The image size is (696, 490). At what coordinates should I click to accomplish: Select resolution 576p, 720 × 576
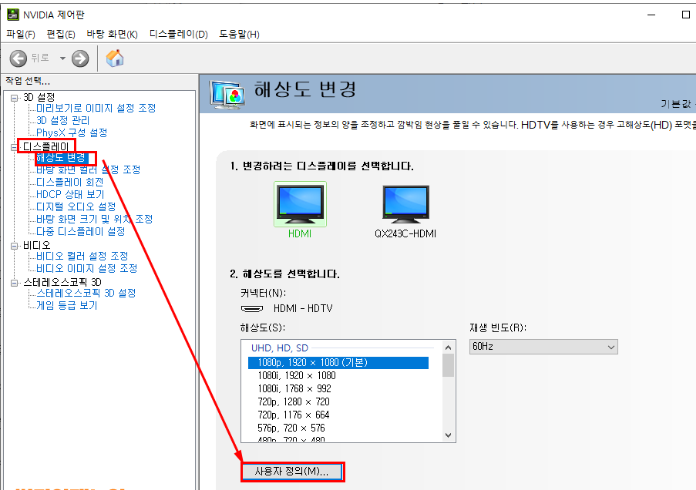(291, 428)
